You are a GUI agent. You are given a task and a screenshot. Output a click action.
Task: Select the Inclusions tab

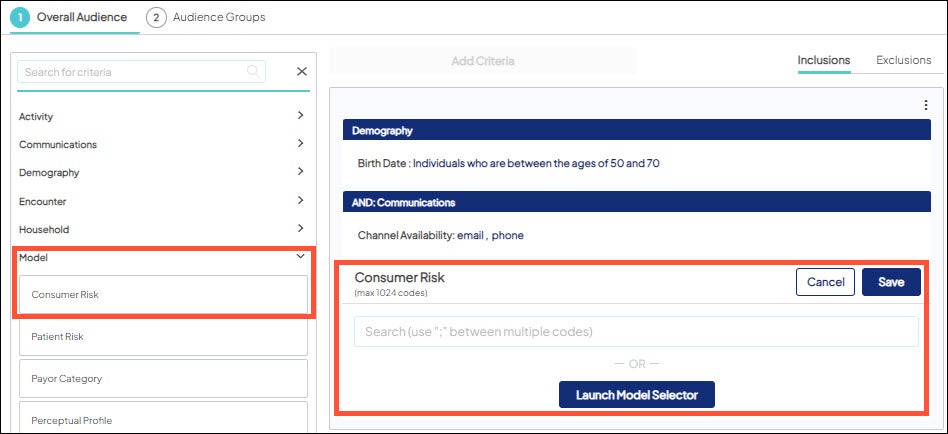(x=824, y=60)
